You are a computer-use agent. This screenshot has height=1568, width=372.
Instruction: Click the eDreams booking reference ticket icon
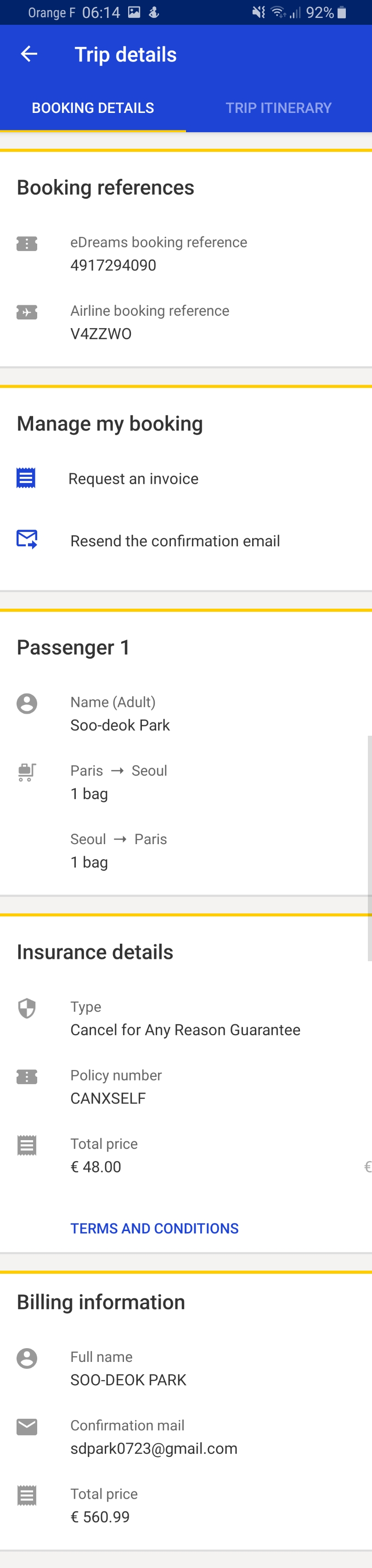pyautogui.click(x=27, y=244)
